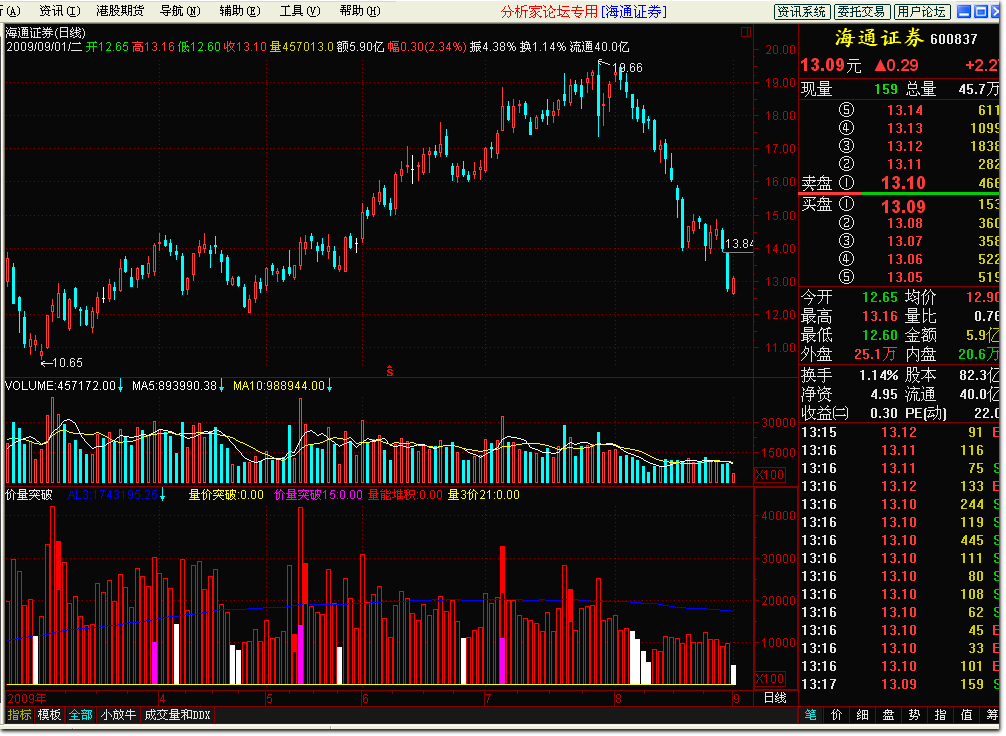
Task: Click the 量价突破:0.00 yellow indicator label
Action: pos(226,495)
